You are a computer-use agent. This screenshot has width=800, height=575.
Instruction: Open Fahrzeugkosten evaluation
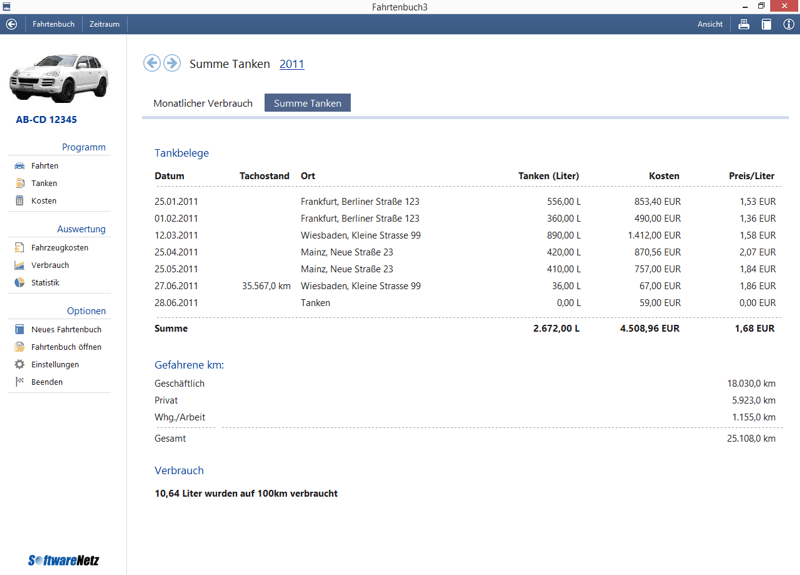coord(59,248)
